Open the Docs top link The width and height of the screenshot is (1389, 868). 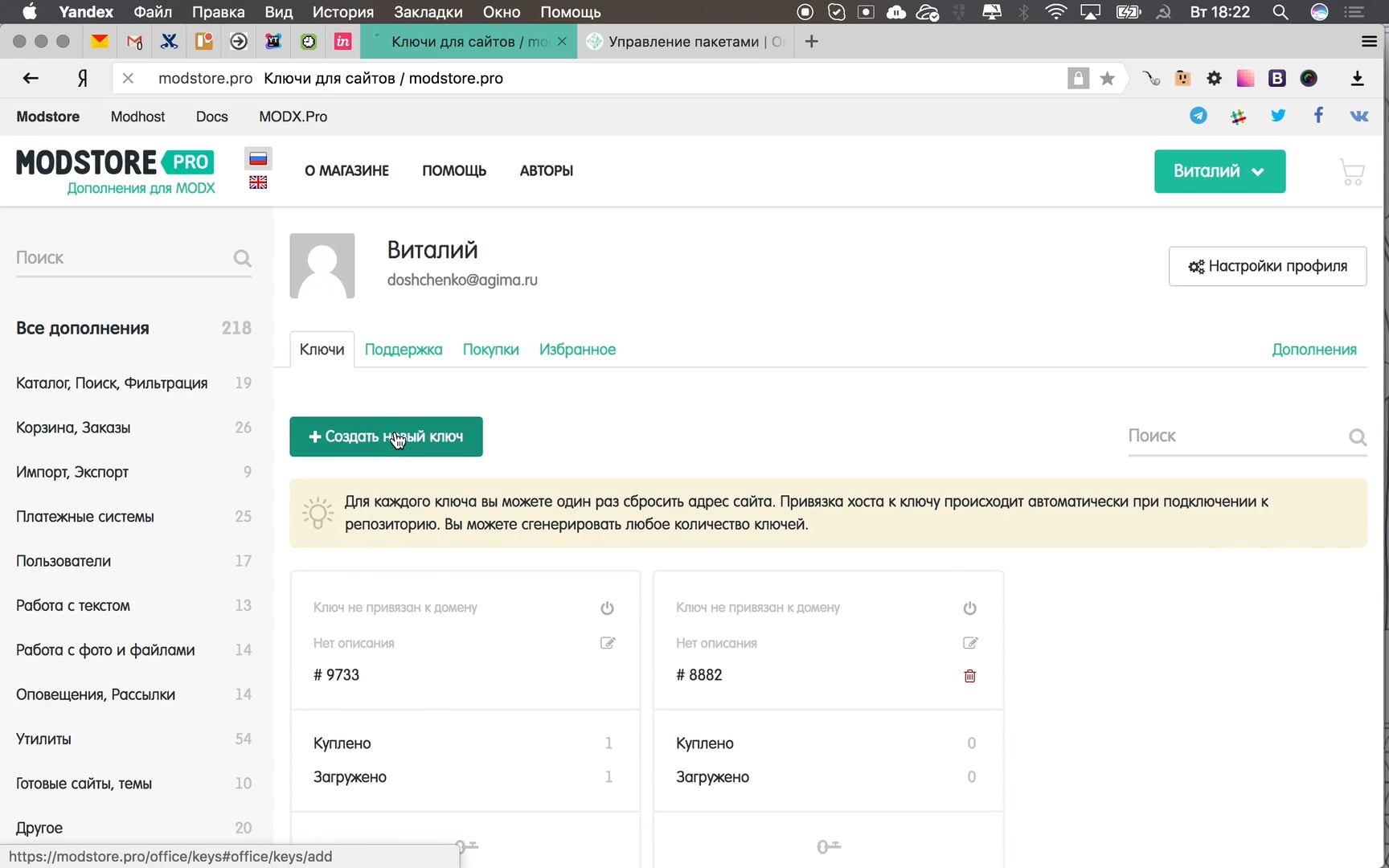212,117
